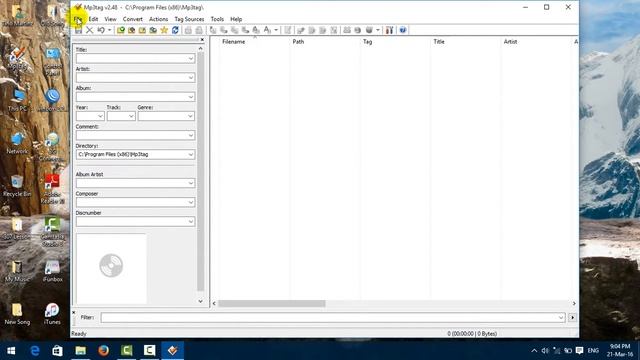
Task: Select the iFunbox desktop icon
Action: point(52,271)
